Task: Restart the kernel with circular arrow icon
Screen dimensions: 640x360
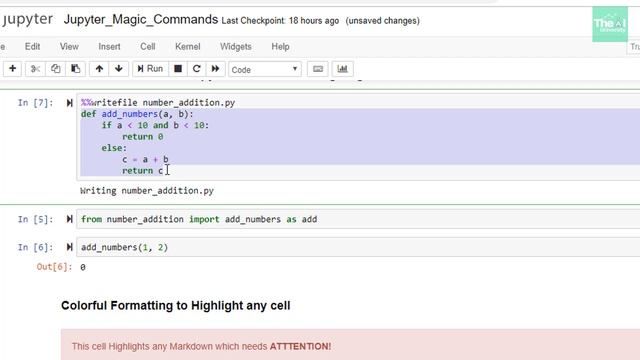Action: coord(196,69)
